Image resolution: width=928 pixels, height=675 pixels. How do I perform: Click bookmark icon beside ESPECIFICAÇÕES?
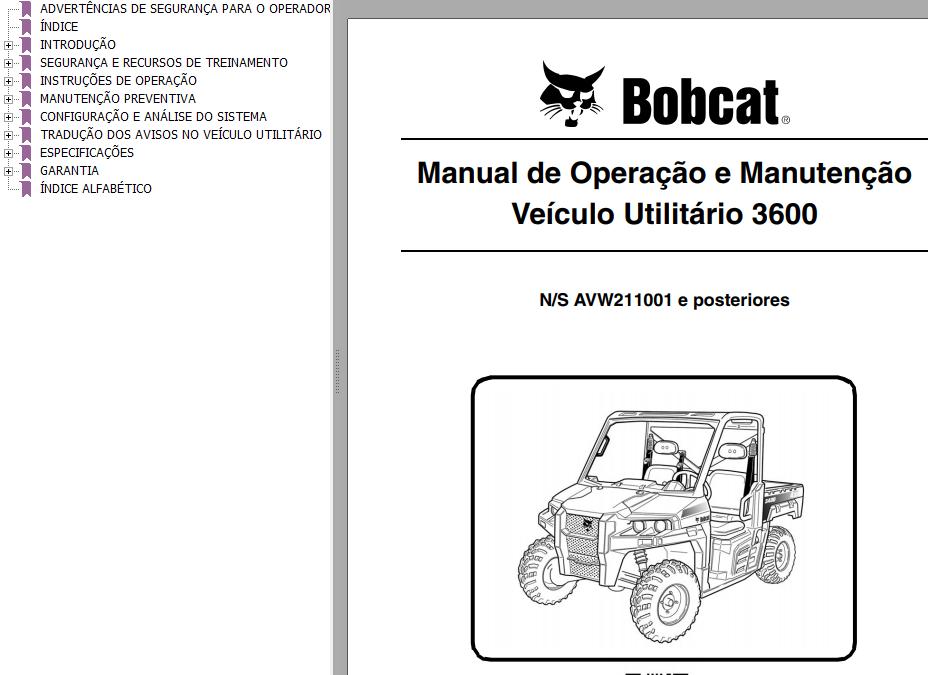(x=26, y=153)
